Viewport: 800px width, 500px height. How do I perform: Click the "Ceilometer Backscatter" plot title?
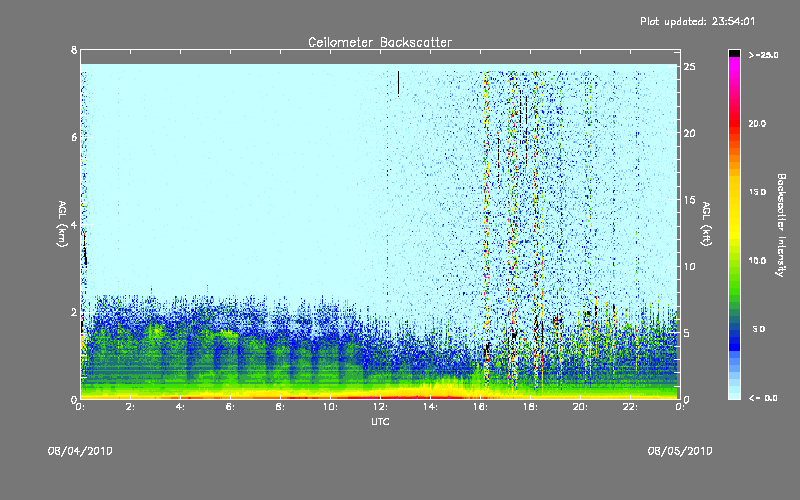[380, 42]
